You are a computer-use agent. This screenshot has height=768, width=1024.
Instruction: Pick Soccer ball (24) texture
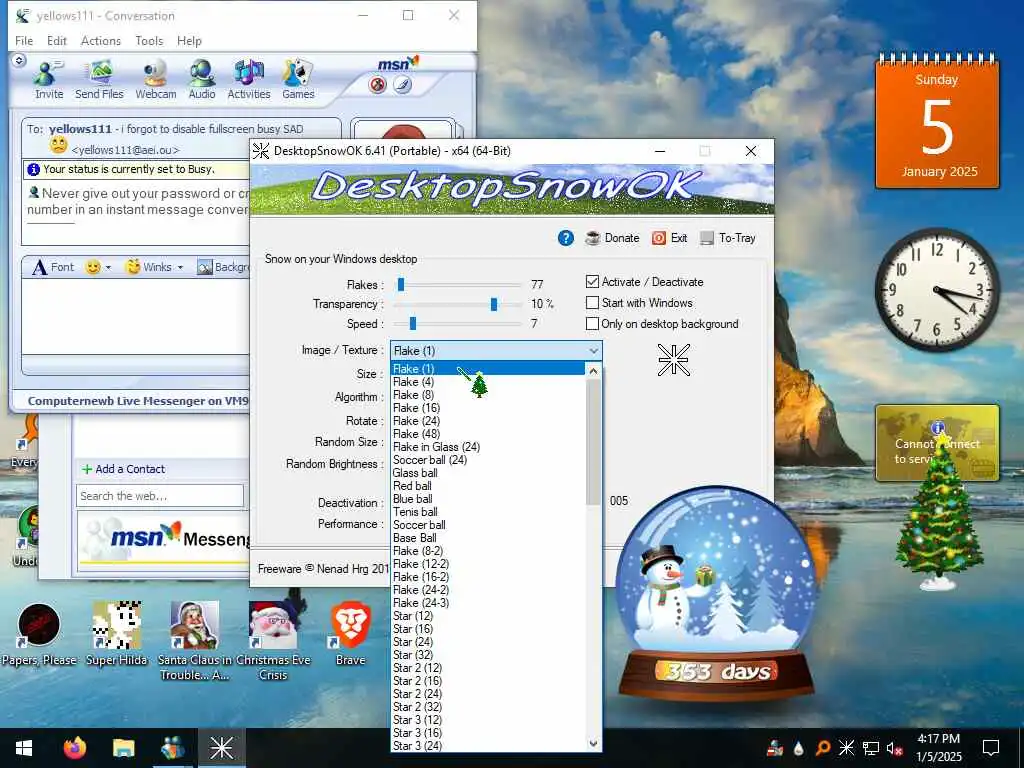point(488,460)
